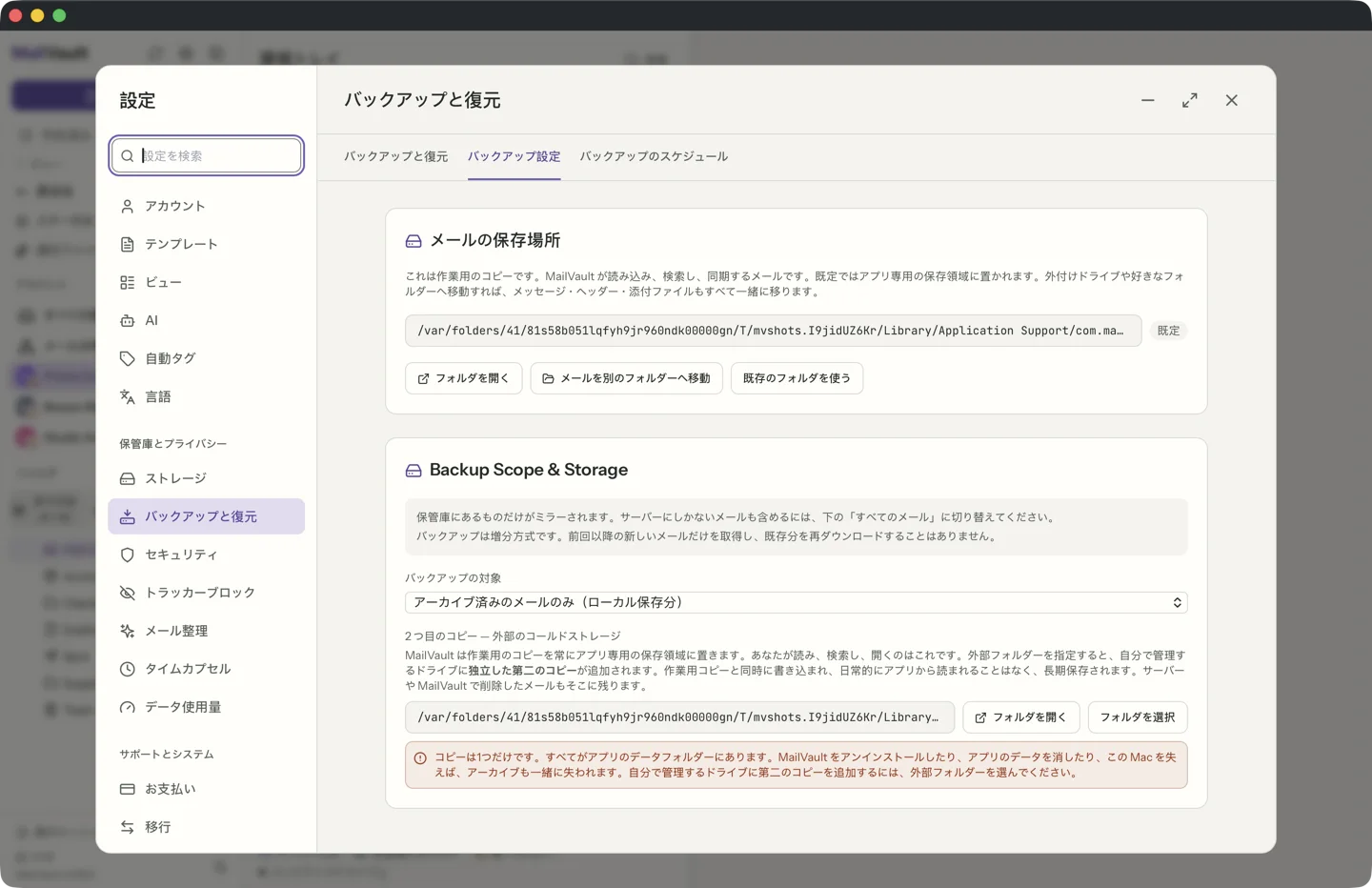Focus the 設定を検索 search field
1372x888 pixels.
(x=207, y=155)
